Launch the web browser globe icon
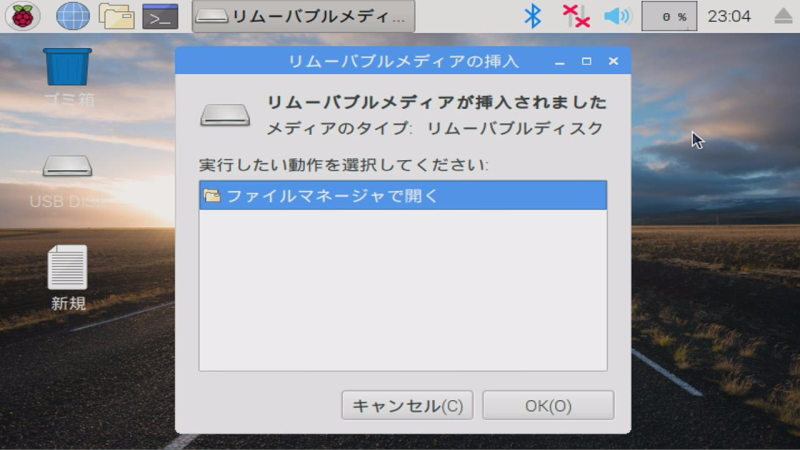800x450 pixels. (72, 16)
